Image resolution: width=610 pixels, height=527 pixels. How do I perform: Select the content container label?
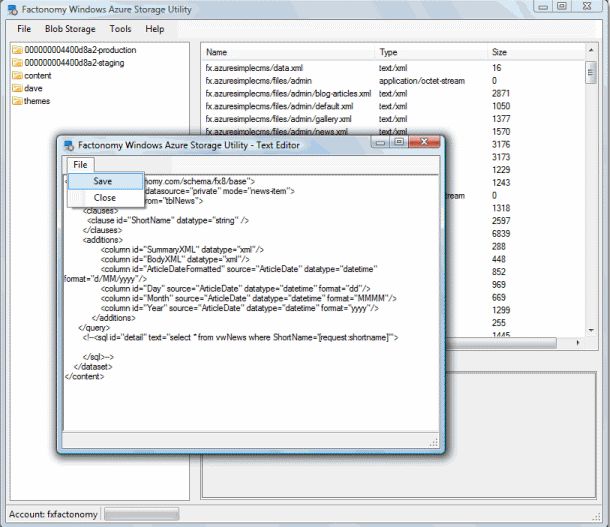[x=38, y=75]
